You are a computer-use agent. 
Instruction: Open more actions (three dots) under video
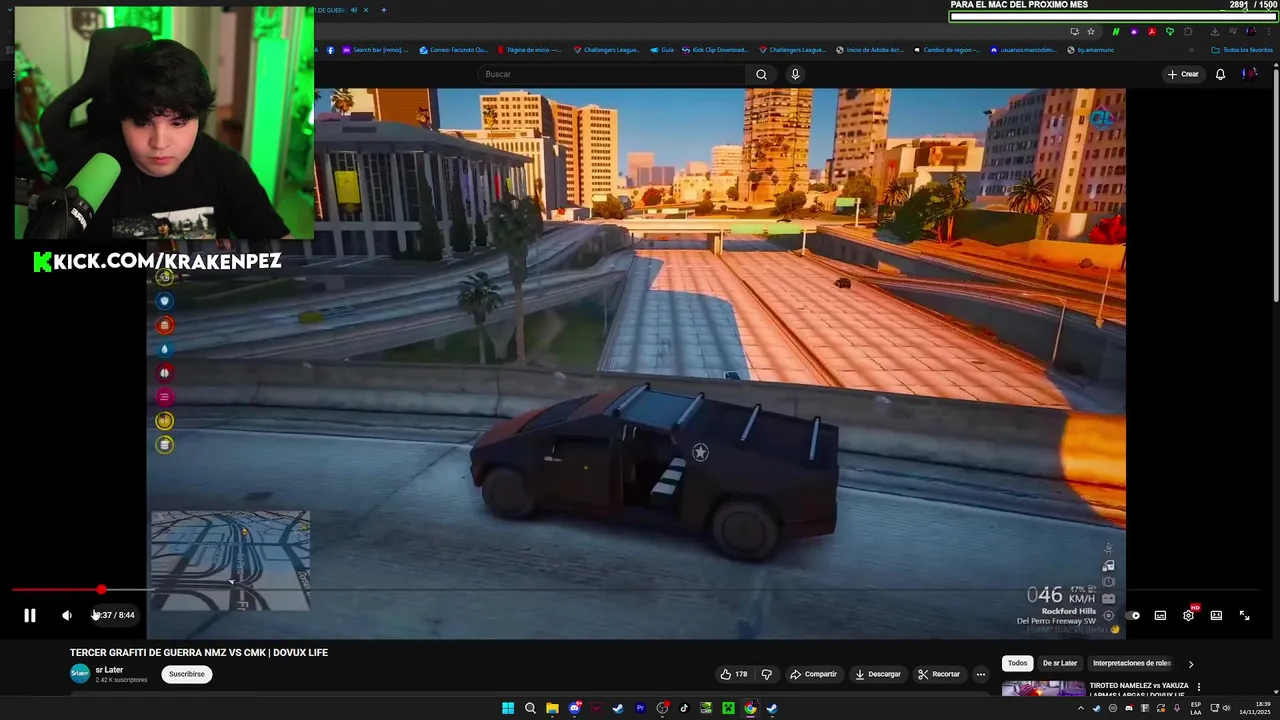(981, 674)
